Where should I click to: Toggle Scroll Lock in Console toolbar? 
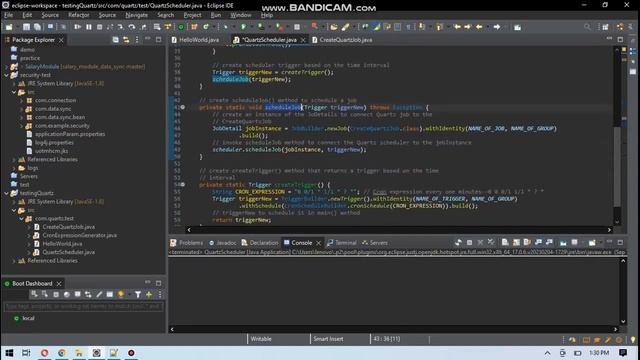(516, 242)
